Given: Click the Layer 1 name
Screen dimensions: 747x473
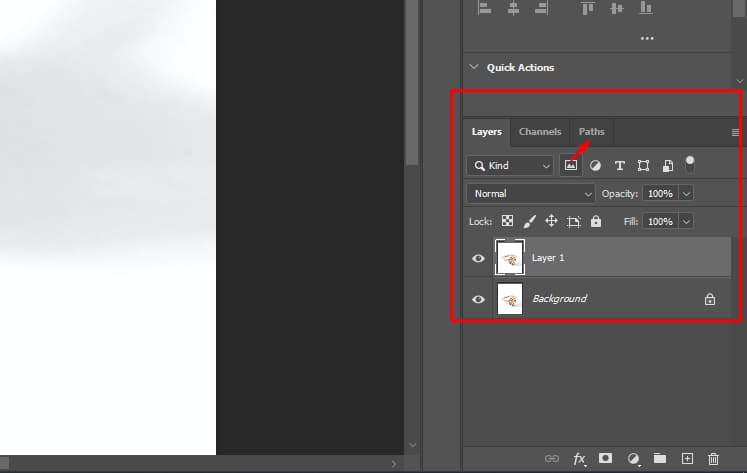Looking at the screenshot, I should click(x=548, y=258).
